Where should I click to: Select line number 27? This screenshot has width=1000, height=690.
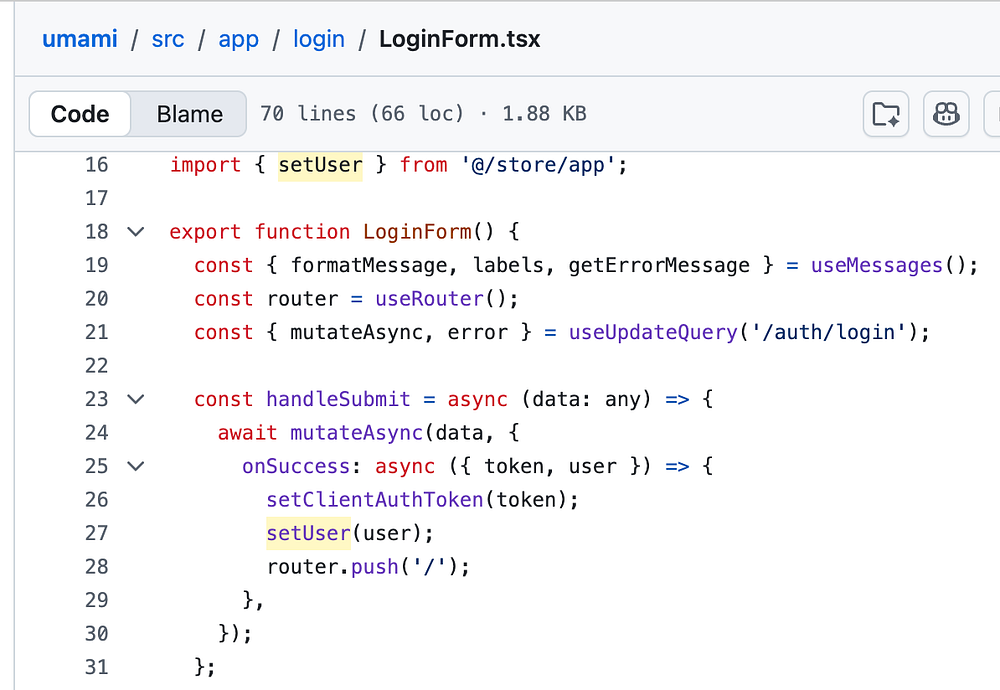[x=96, y=533]
